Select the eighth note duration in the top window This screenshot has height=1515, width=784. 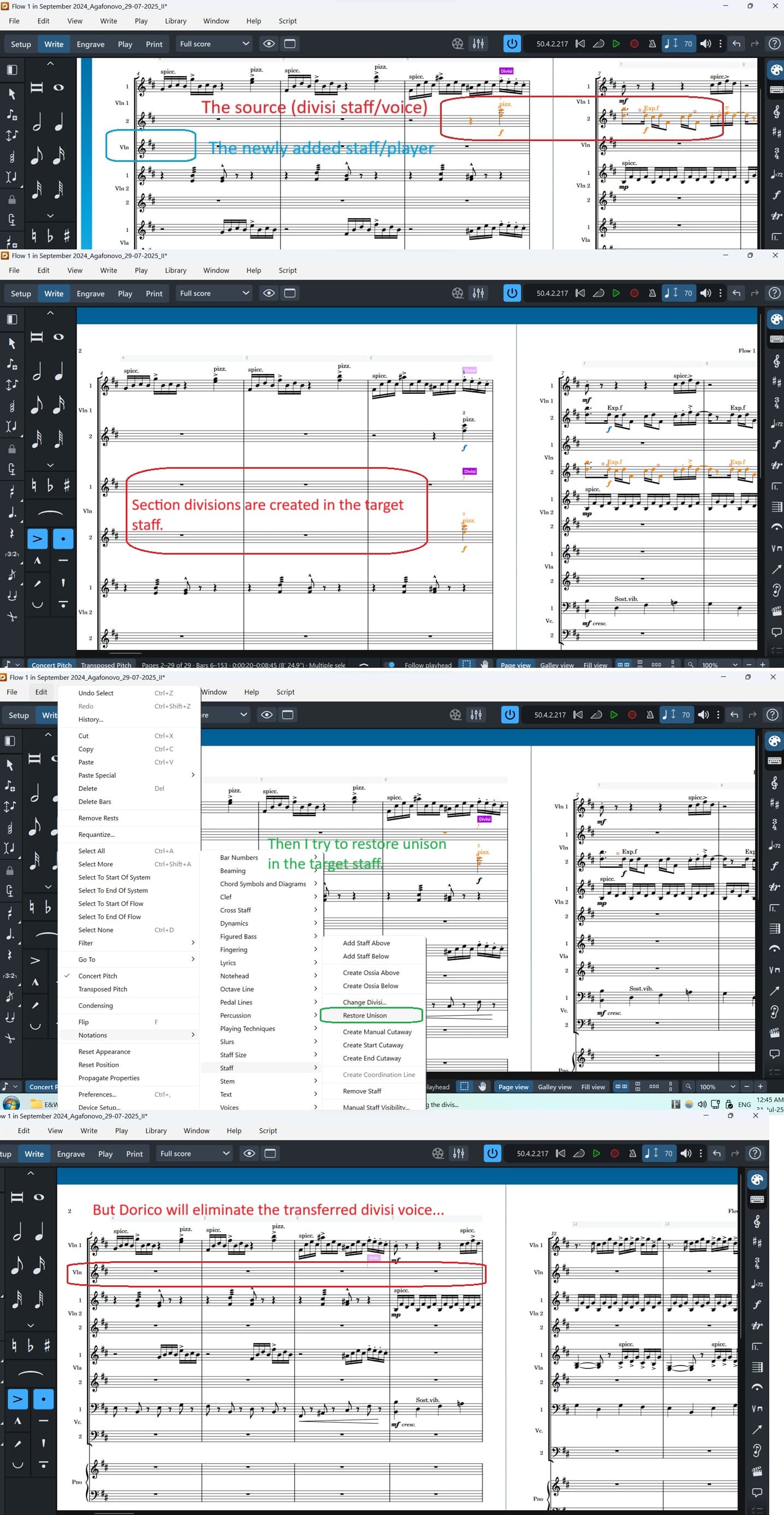point(37,155)
